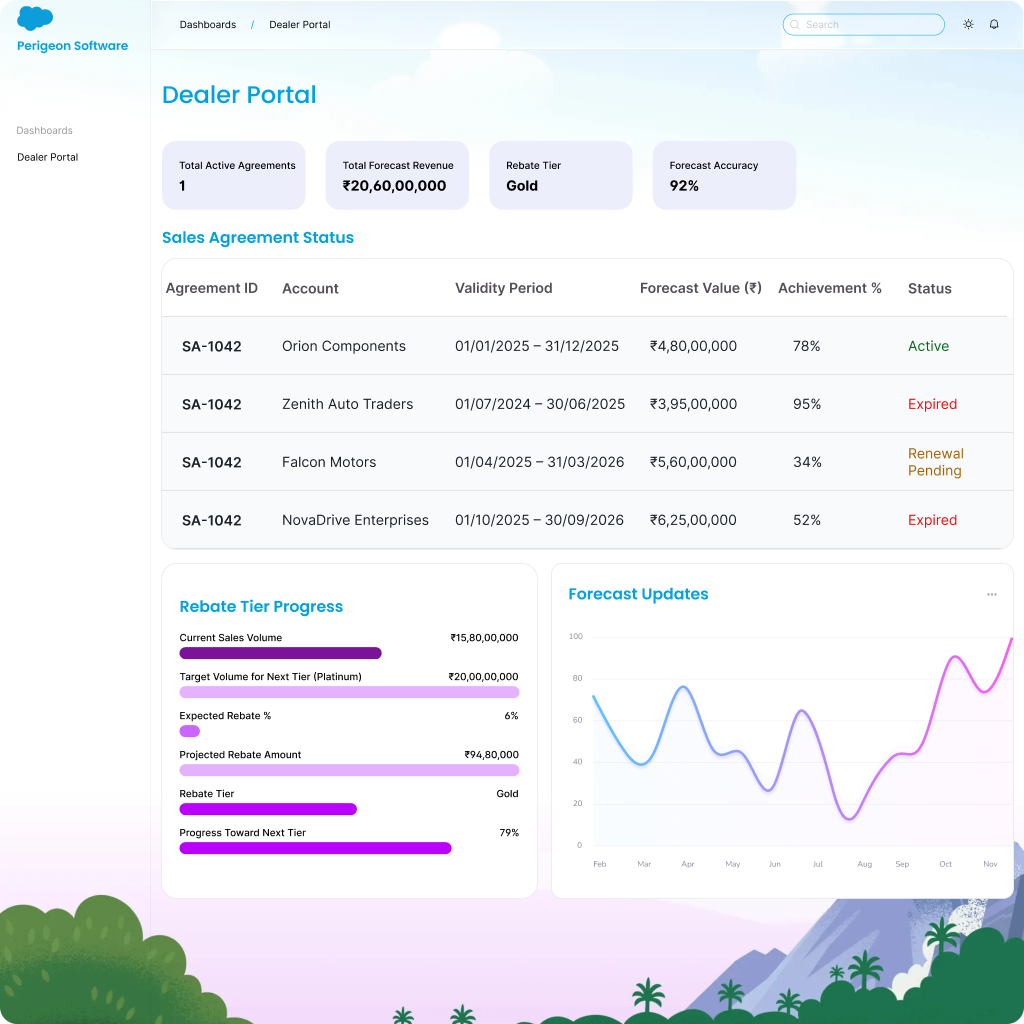Click the Progress Toward Next Tier bar

pyautogui.click(x=315, y=848)
